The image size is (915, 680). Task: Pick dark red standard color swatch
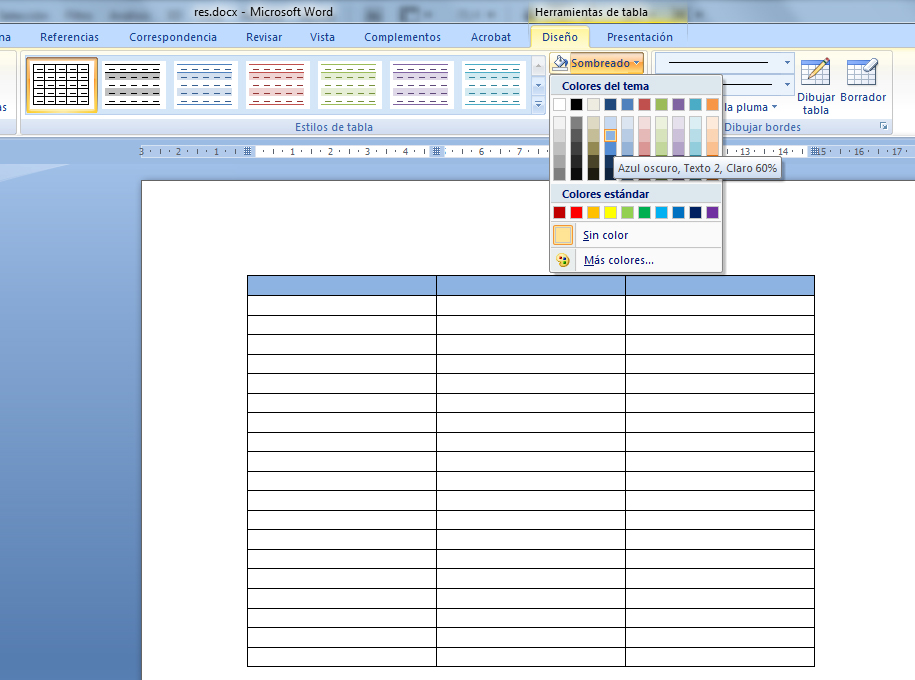click(x=558, y=212)
